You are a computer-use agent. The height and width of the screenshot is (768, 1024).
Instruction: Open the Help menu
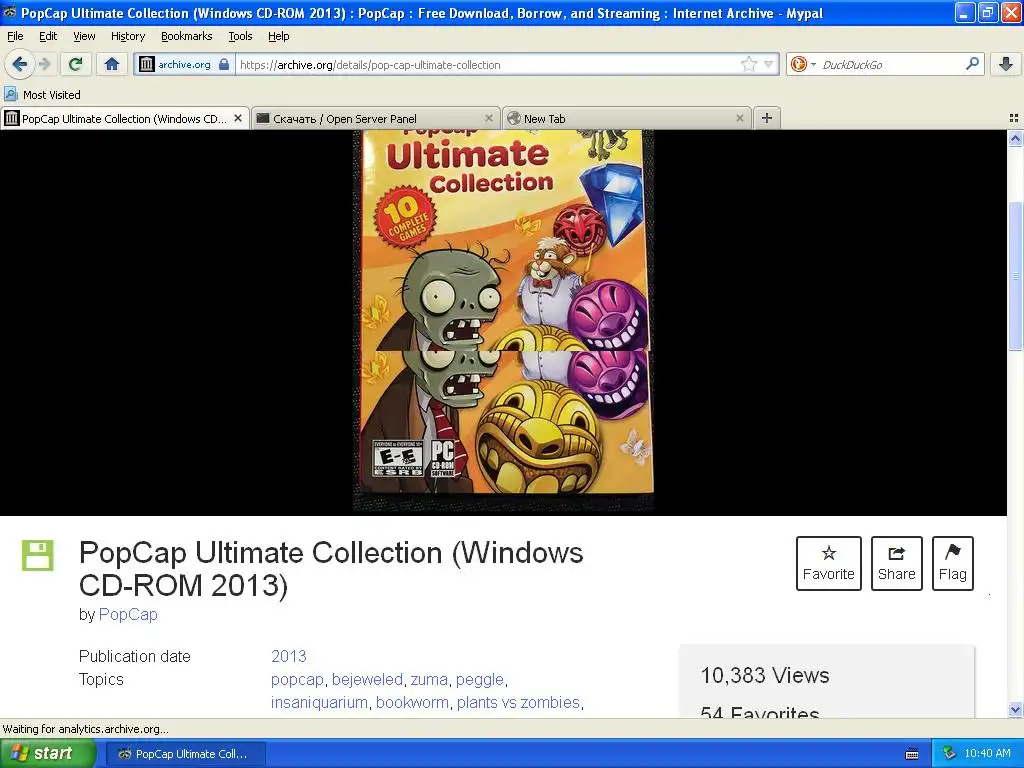point(278,36)
